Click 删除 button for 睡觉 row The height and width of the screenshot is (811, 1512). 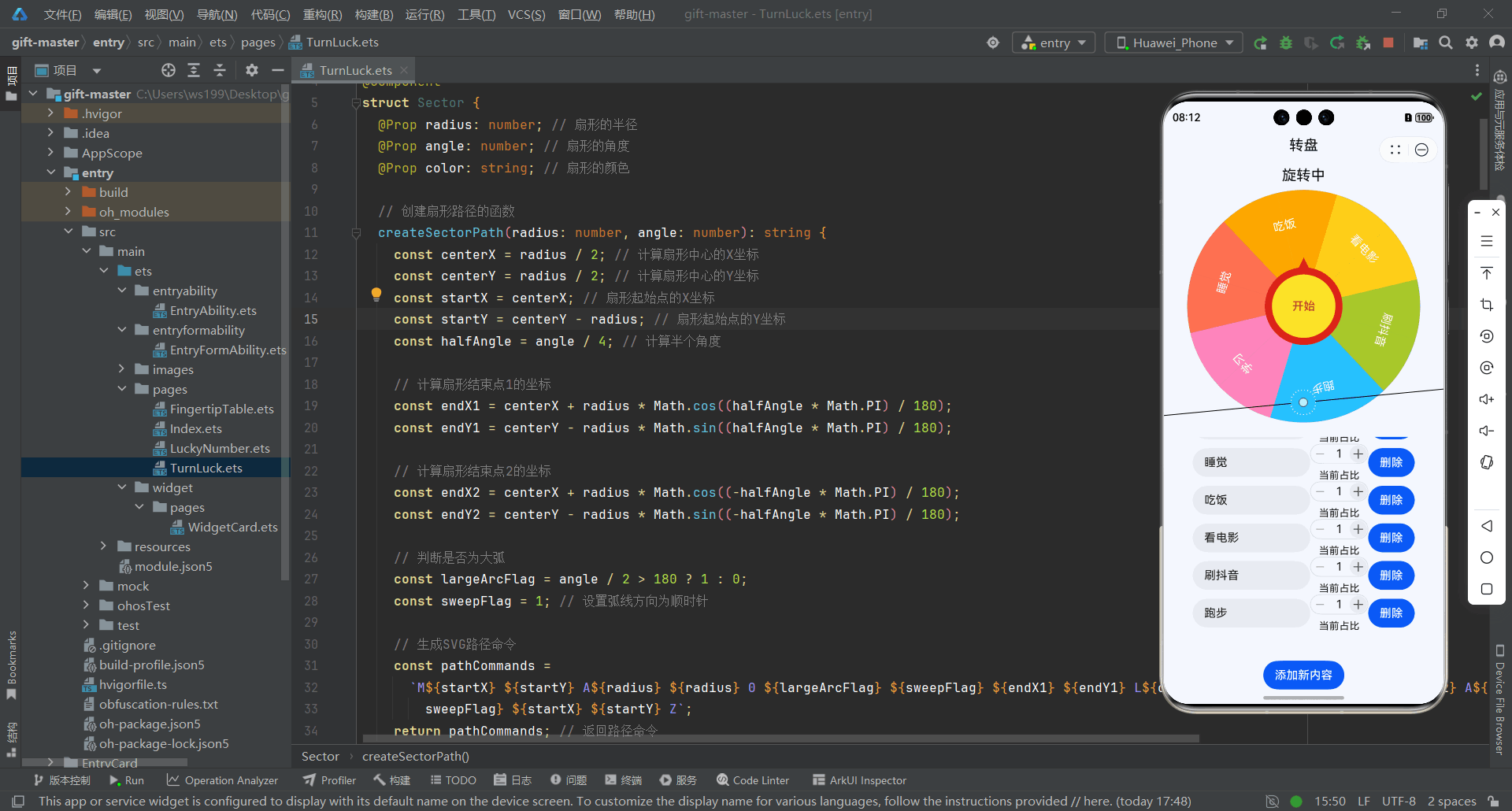point(1392,462)
